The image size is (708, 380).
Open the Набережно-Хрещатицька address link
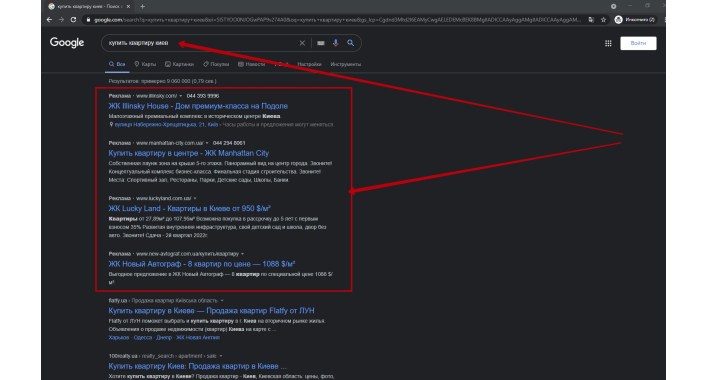(x=166, y=125)
